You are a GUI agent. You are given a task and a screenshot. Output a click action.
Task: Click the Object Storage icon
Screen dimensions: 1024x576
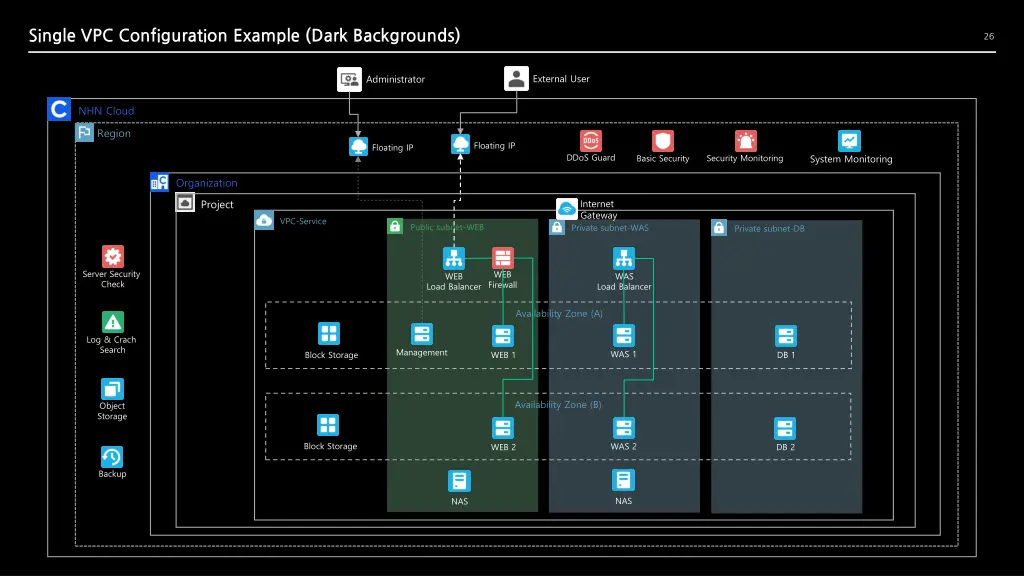tap(112, 389)
